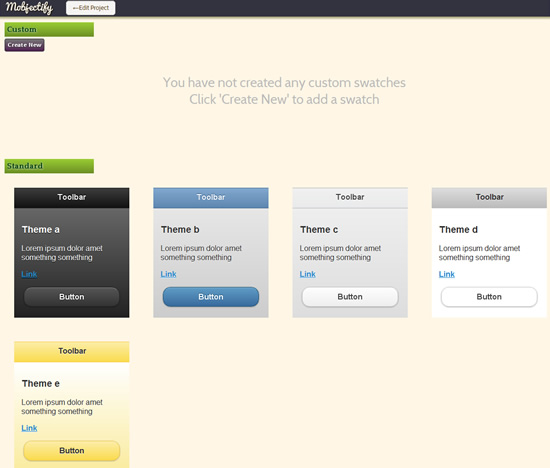Click the Theme a dark Toolbar
This screenshot has width=550, height=468.
tap(72, 198)
